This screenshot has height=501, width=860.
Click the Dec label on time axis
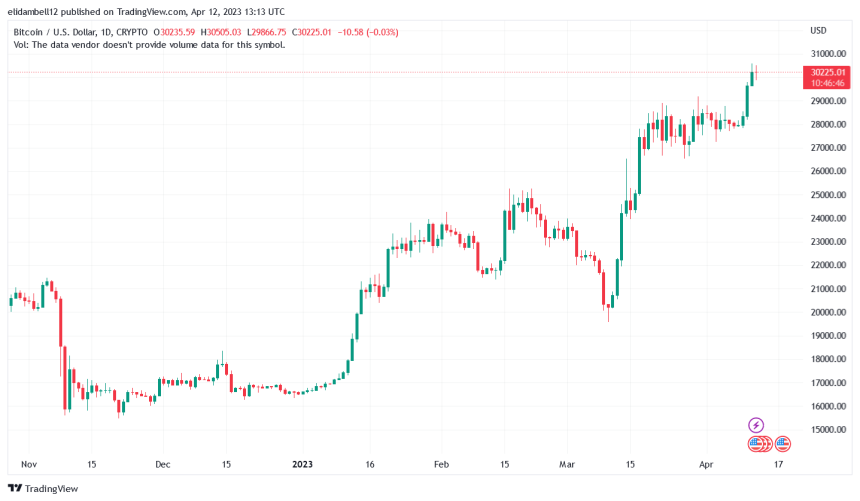point(163,465)
